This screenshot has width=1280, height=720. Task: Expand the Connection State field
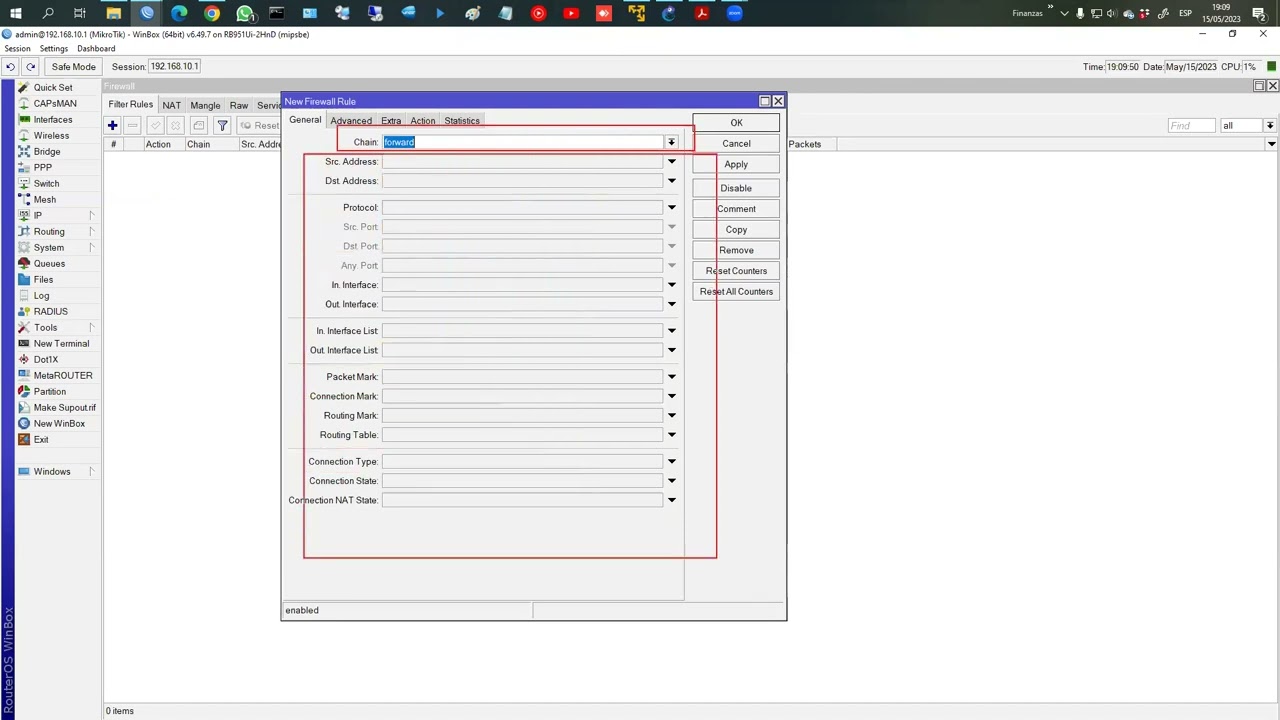672,481
